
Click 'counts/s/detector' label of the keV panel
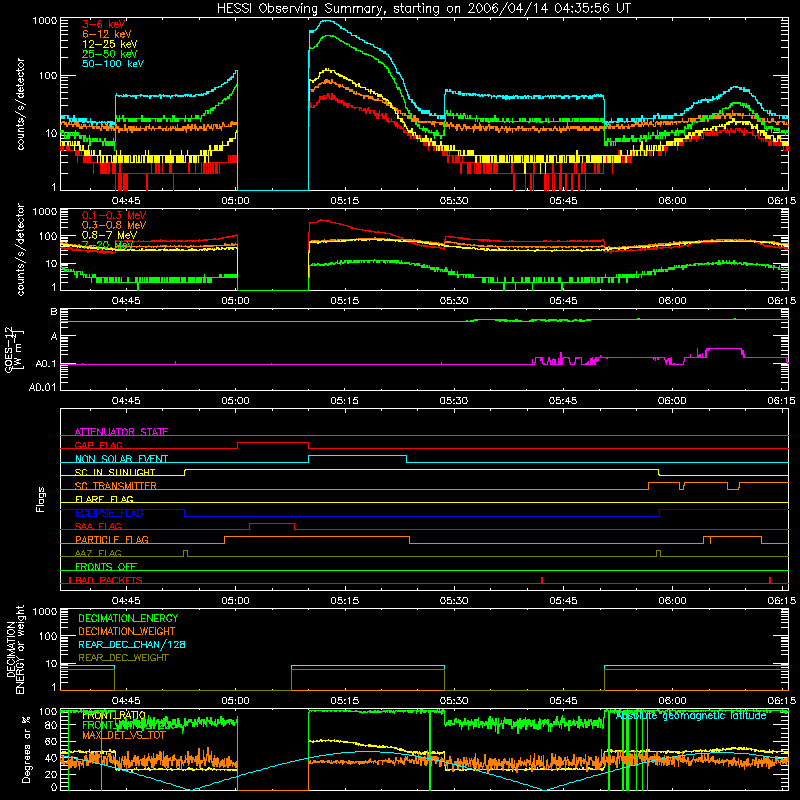(20, 104)
